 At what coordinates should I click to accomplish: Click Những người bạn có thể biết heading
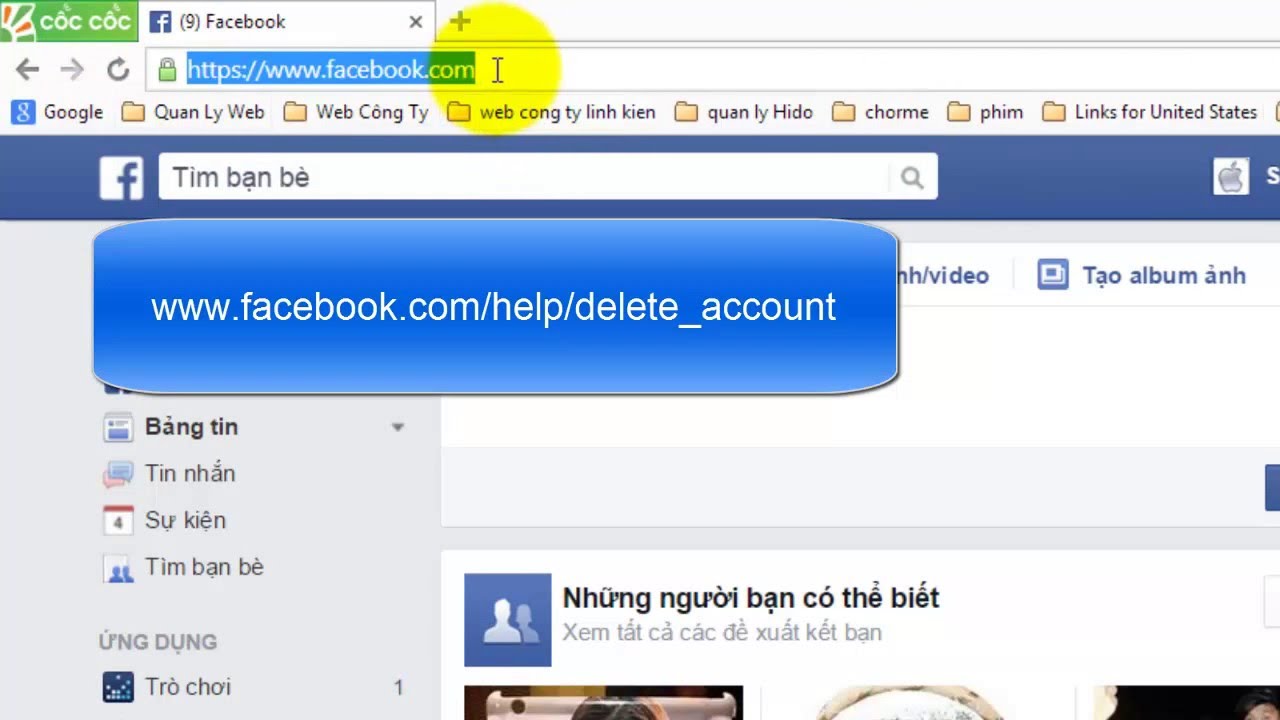pyautogui.click(x=751, y=598)
